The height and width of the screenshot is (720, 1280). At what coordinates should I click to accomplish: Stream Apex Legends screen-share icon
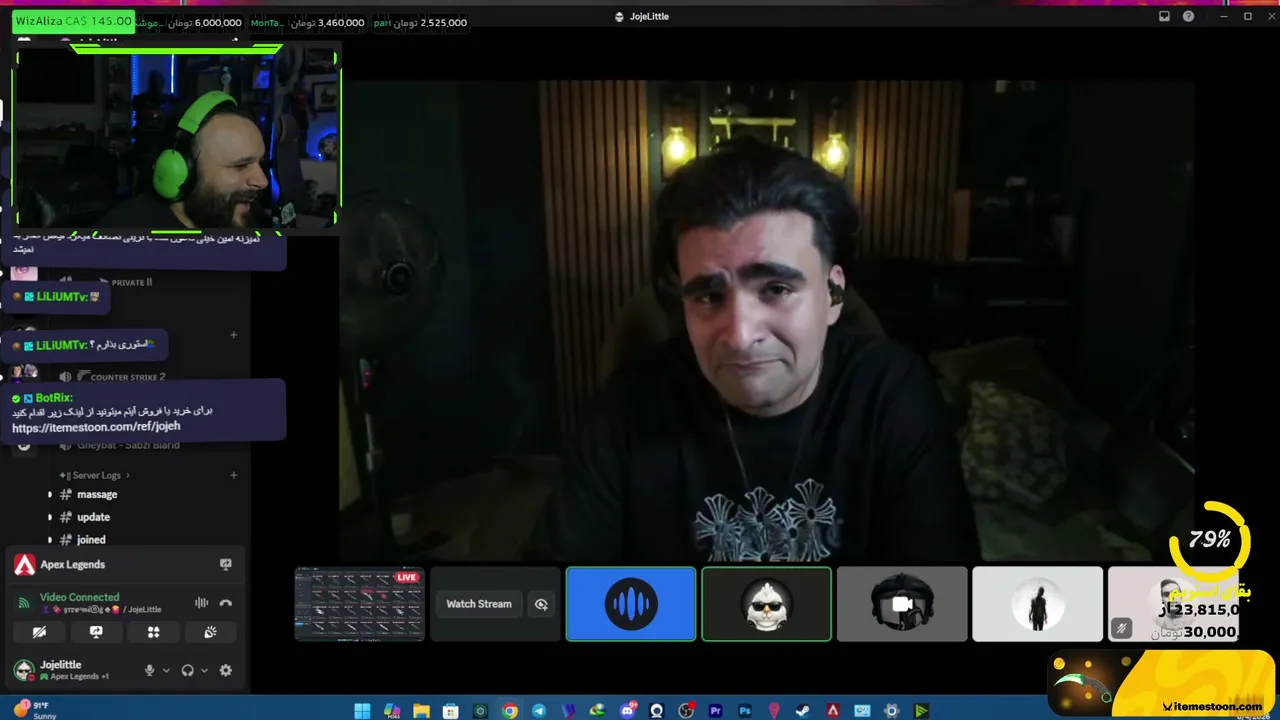pos(226,565)
